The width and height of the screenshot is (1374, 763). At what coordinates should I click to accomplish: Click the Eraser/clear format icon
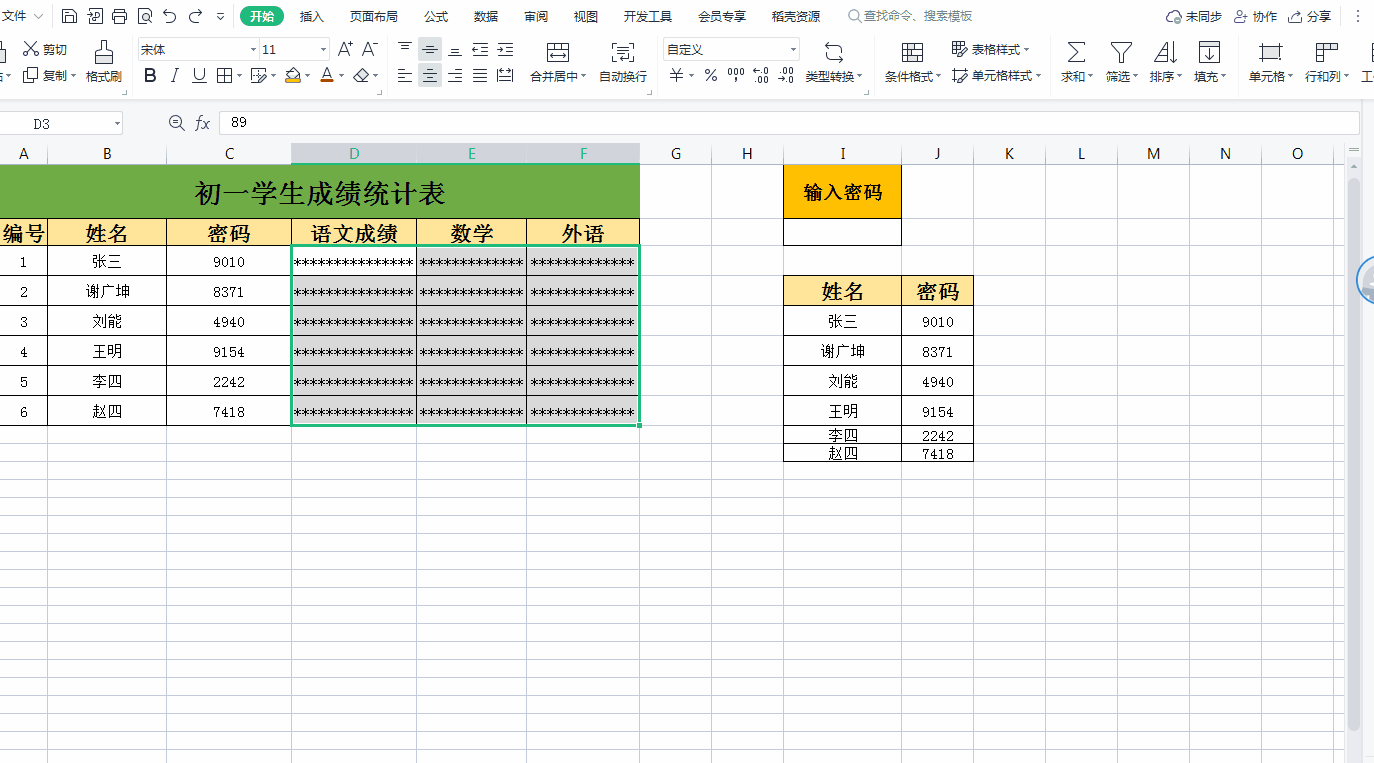(x=362, y=75)
